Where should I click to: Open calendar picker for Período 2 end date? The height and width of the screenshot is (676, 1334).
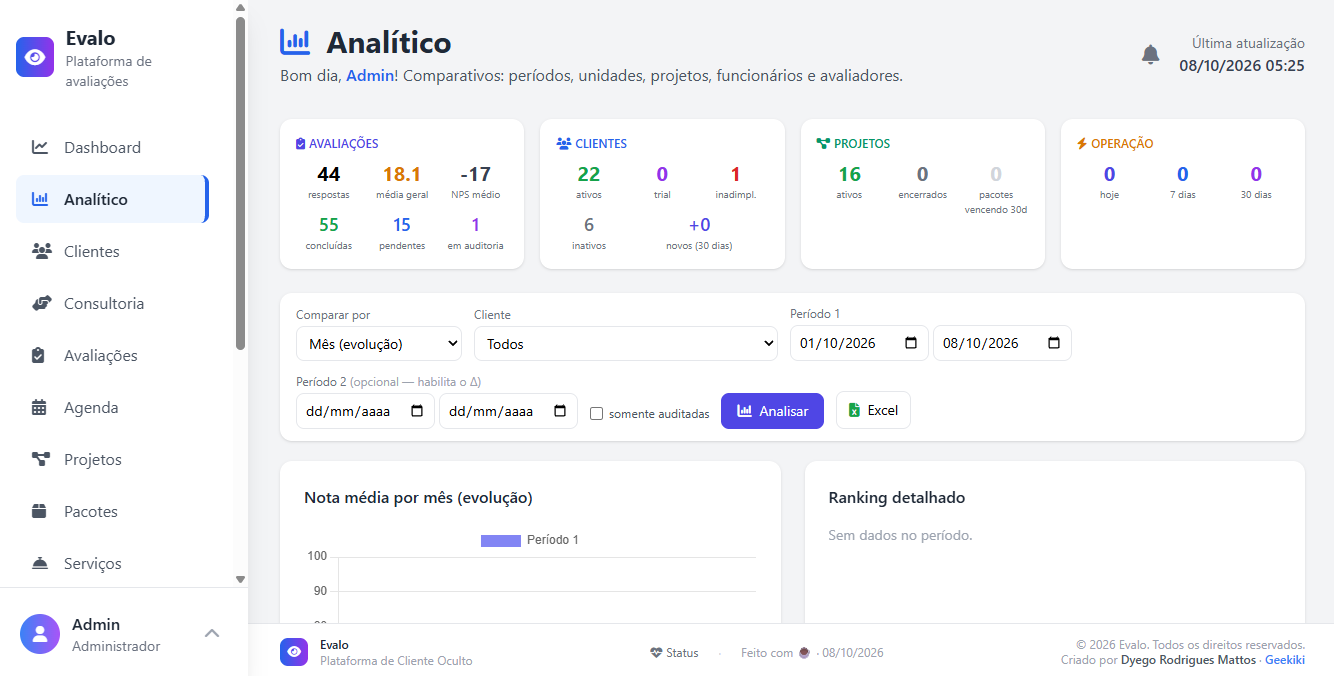pyautogui.click(x=560, y=411)
